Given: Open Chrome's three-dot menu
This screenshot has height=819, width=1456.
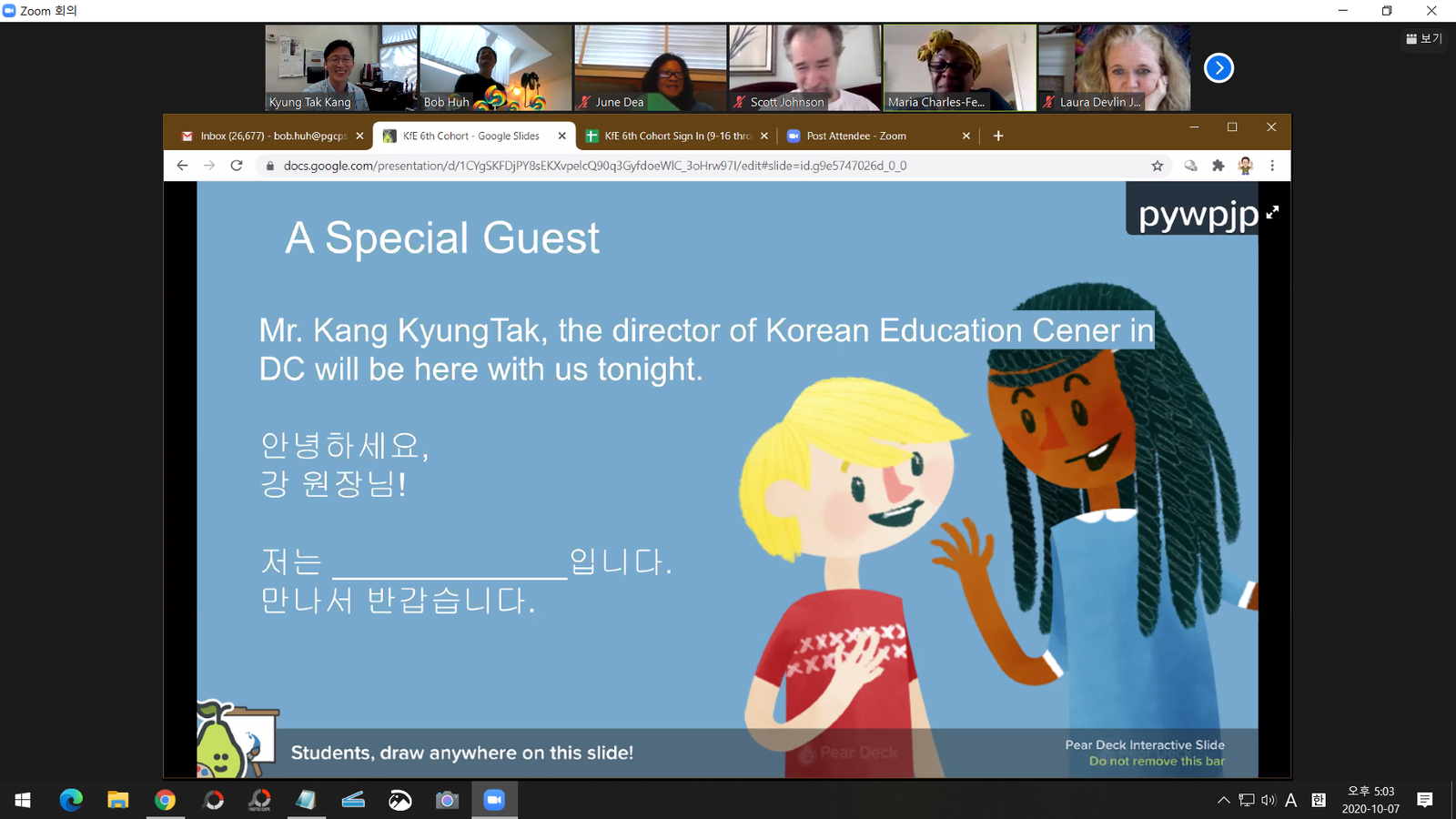Looking at the screenshot, I should click(x=1272, y=166).
